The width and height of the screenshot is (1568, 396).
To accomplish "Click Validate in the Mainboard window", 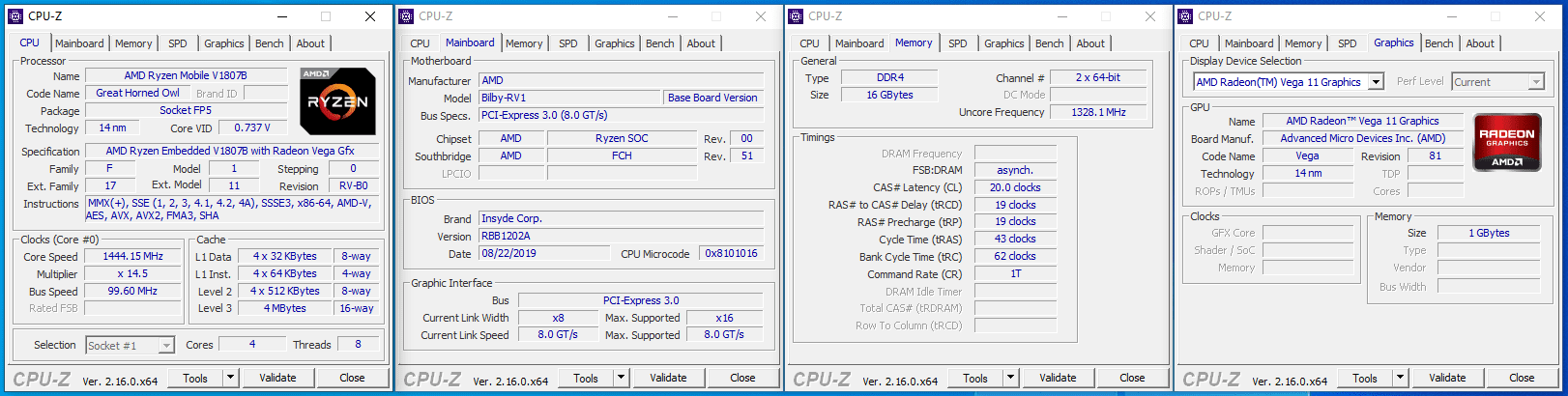I will 668,378.
